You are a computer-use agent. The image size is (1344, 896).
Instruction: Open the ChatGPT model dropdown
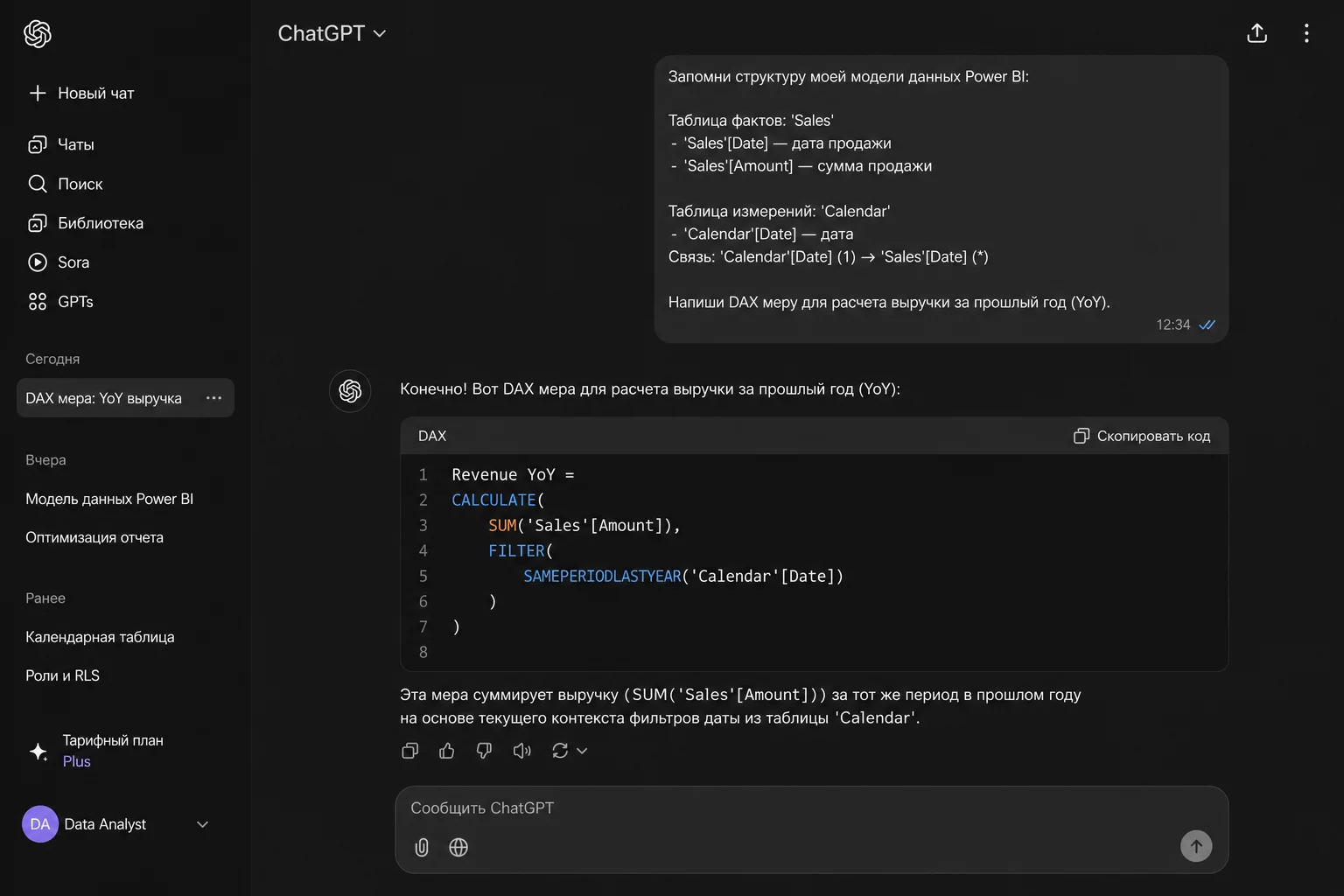pyautogui.click(x=332, y=33)
